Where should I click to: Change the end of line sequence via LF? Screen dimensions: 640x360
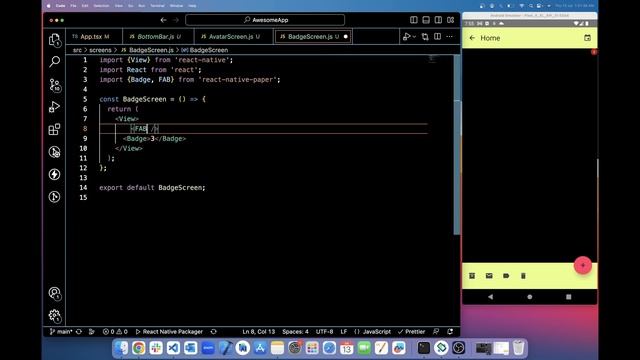pos(344,332)
